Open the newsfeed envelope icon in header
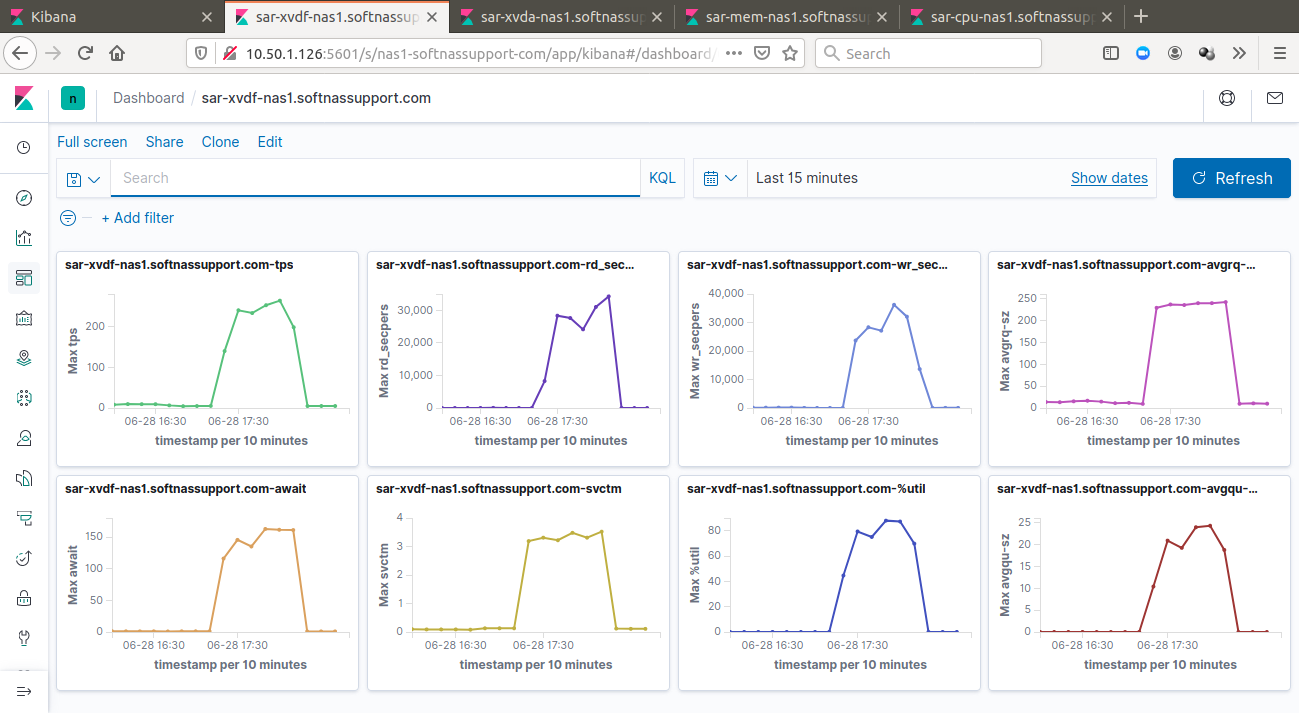 [1274, 98]
